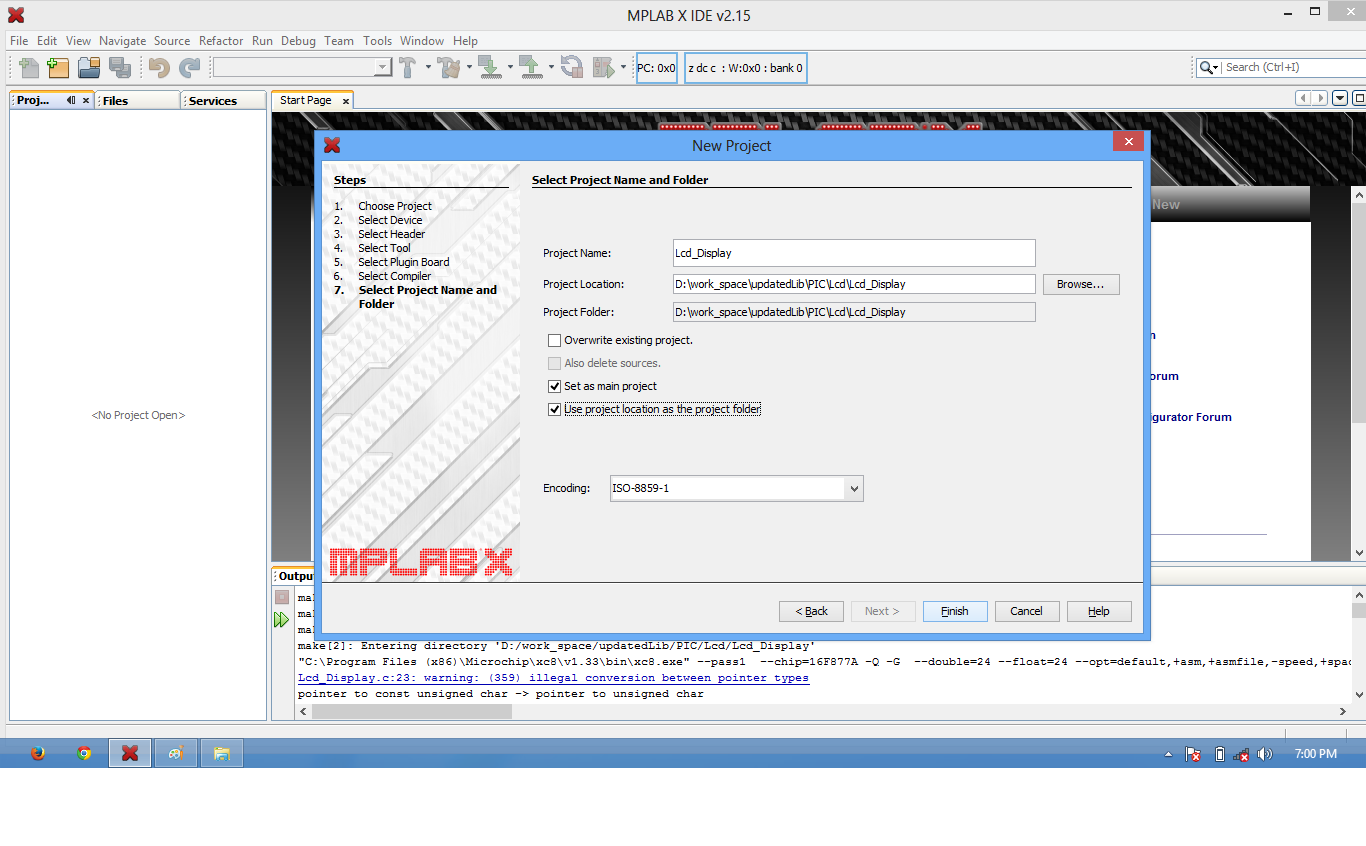This screenshot has height=846, width=1366.
Task: Switch to the Services tab
Action: tap(224, 100)
